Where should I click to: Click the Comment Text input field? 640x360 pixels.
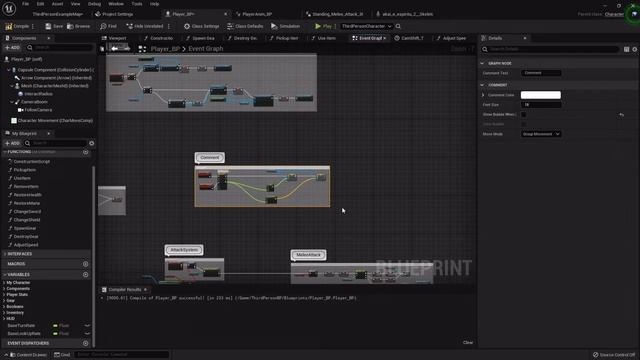[541, 73]
